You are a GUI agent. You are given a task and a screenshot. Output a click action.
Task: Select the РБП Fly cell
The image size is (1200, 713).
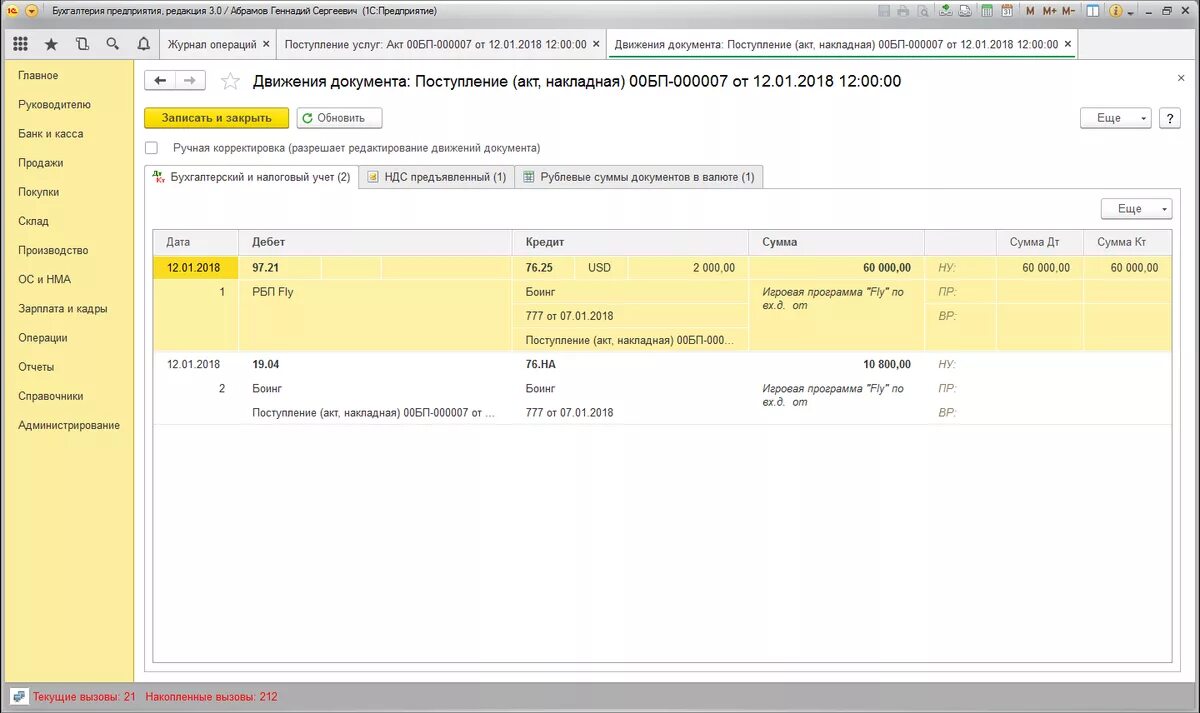(x=375, y=292)
